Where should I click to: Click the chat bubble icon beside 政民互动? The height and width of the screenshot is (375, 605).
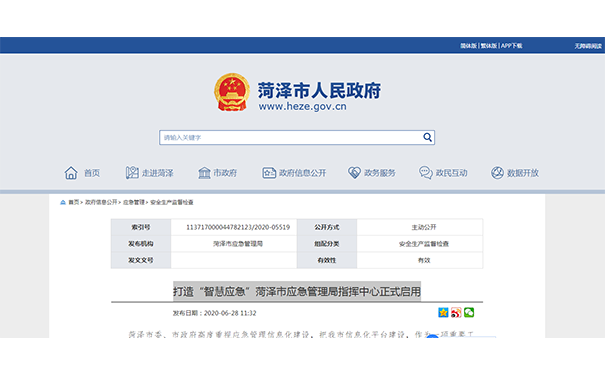click(x=426, y=172)
